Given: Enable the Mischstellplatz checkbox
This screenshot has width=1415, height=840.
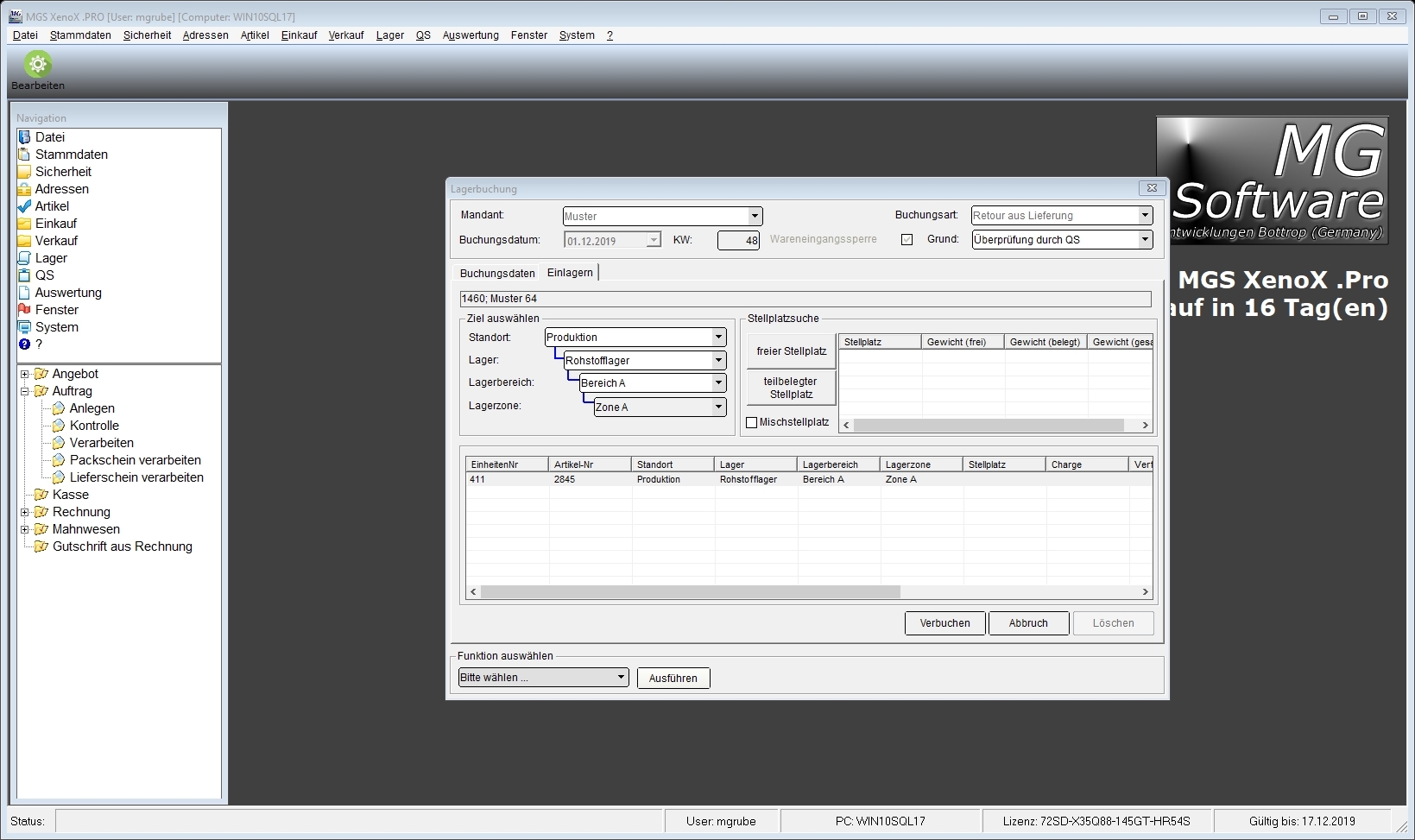Looking at the screenshot, I should coord(751,423).
